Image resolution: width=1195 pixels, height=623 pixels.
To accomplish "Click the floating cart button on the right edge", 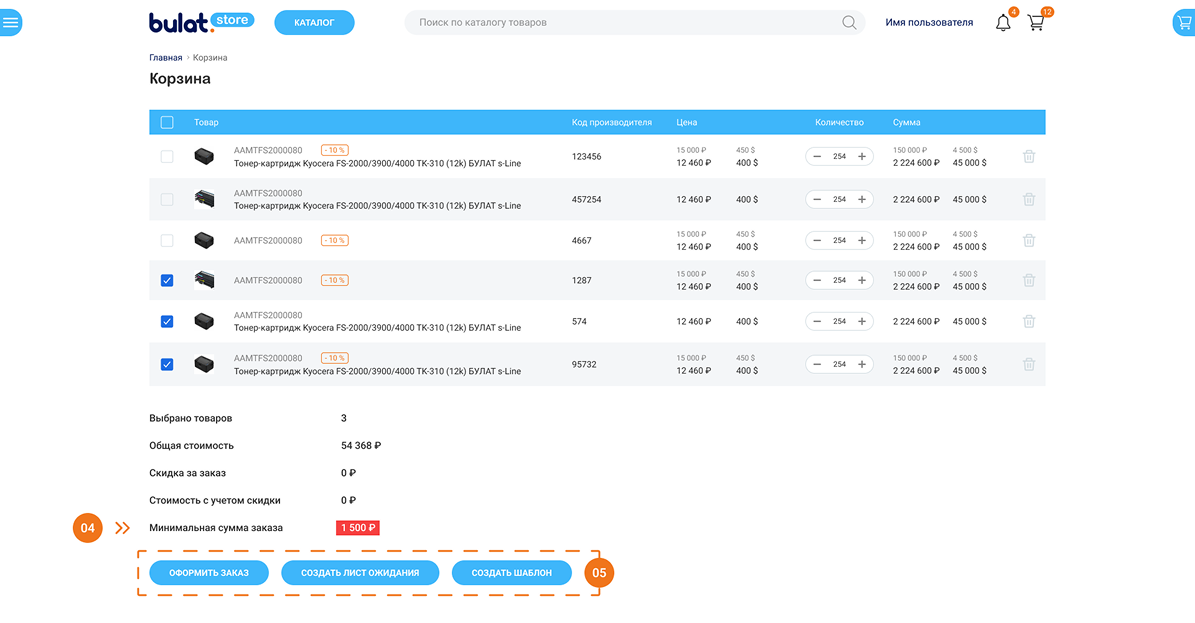I will click(x=1183, y=23).
